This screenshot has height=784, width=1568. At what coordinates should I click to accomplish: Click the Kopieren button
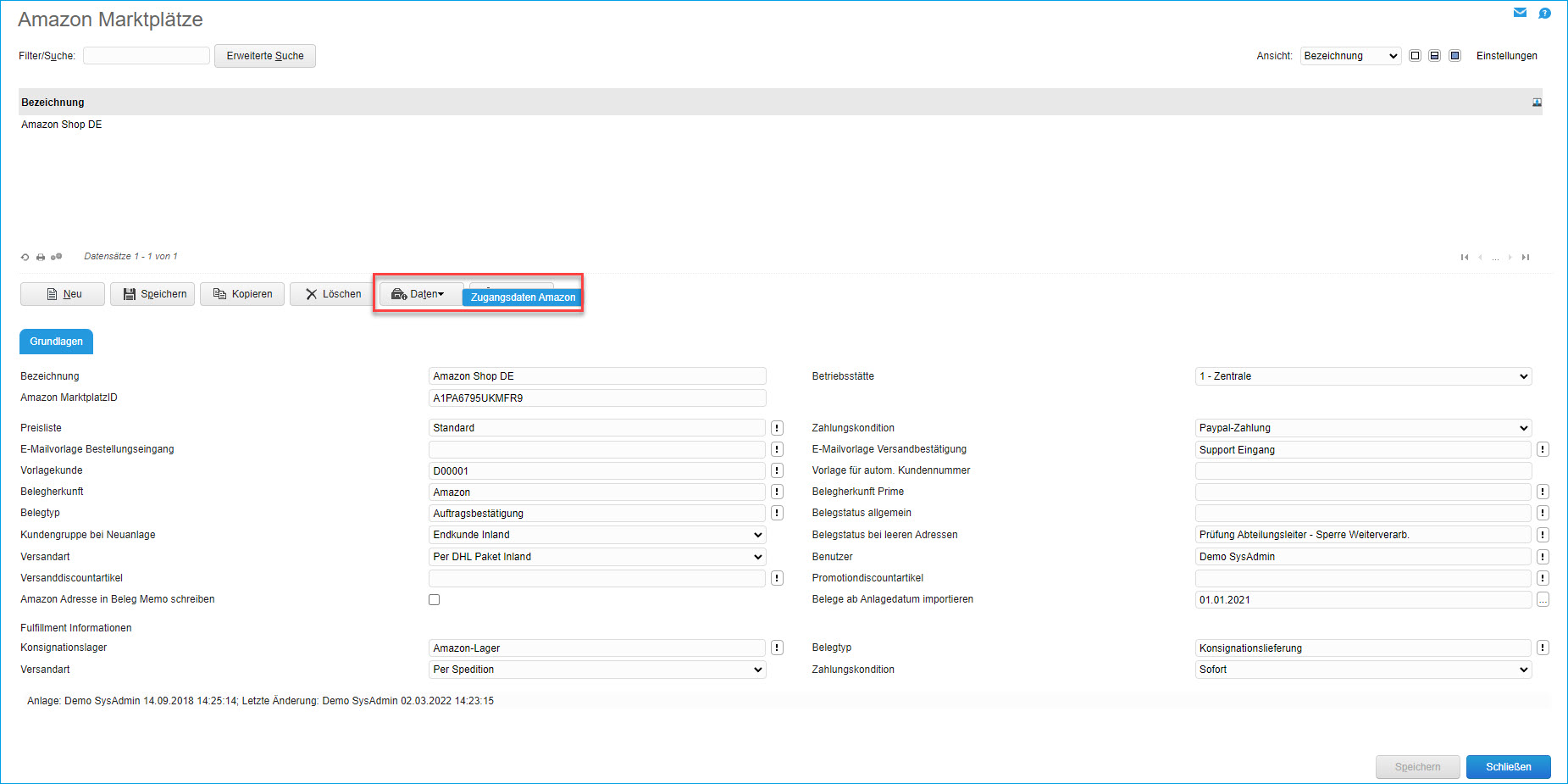pos(242,294)
